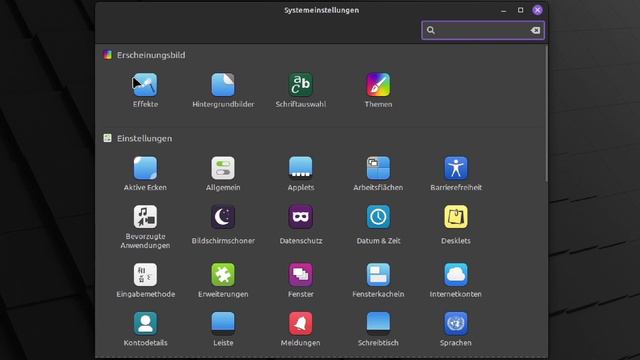
Task: Click the Einstellungen section heading
Action: (144, 138)
